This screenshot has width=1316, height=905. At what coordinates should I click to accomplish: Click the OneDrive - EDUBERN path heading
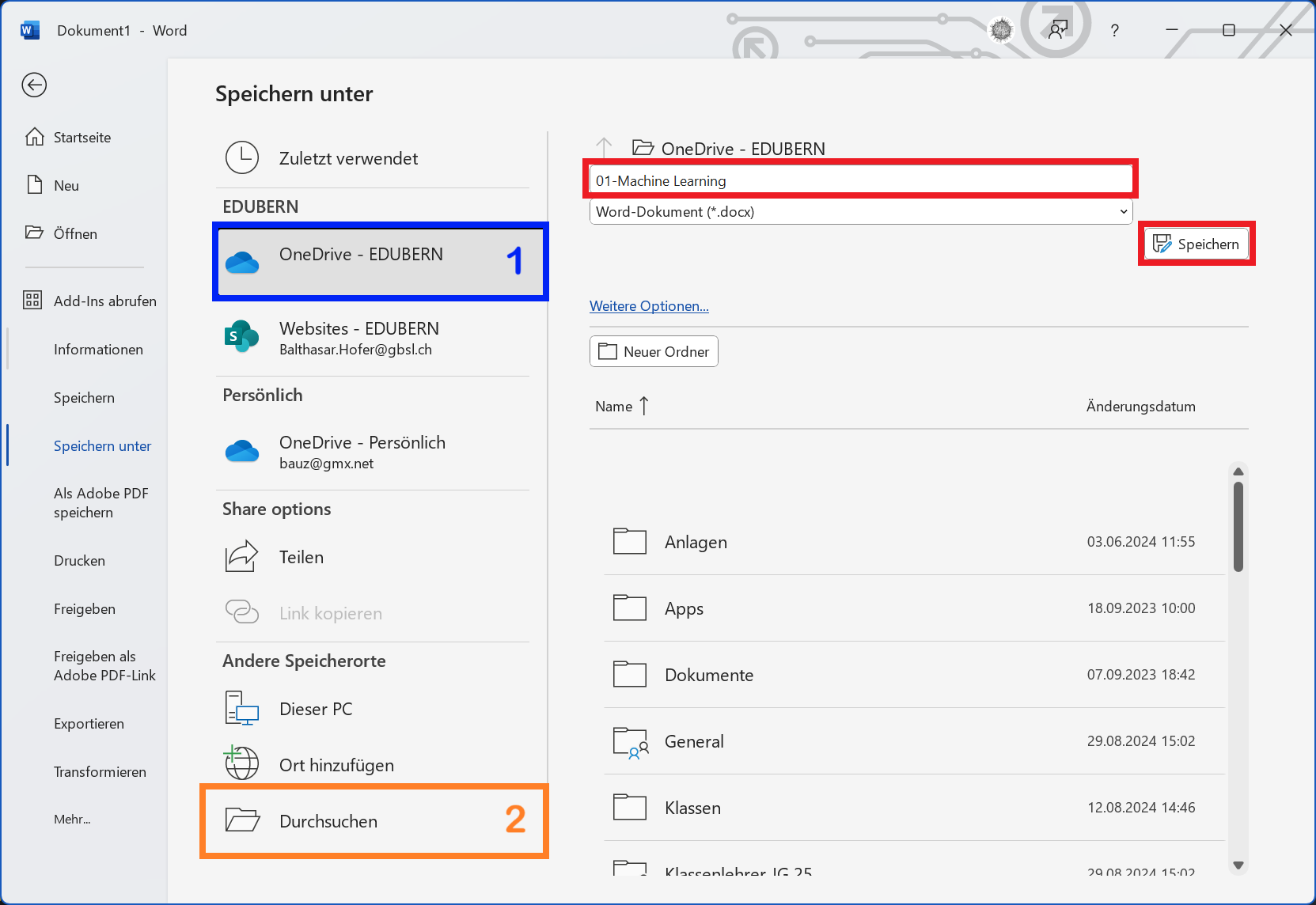point(743,148)
